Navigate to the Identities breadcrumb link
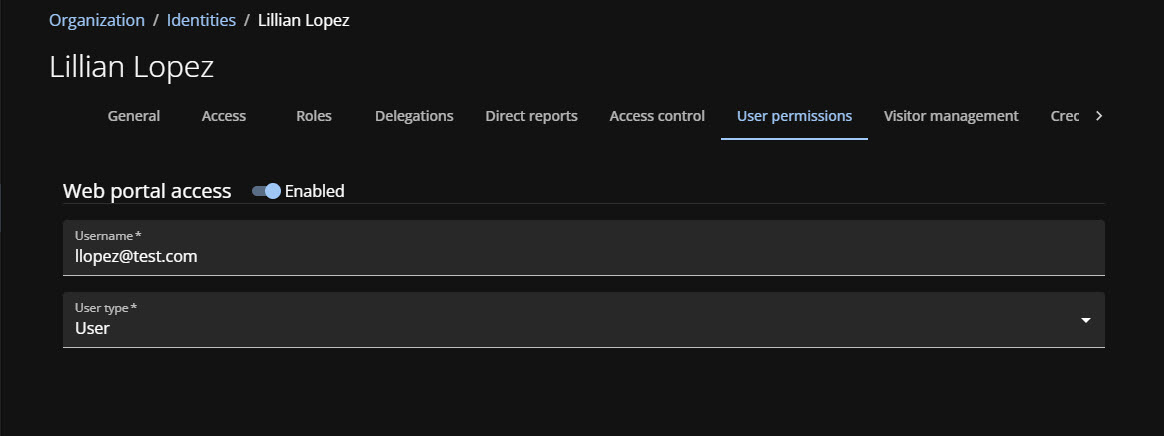Screen dimensions: 1164x436 pyautogui.click(x=200, y=20)
